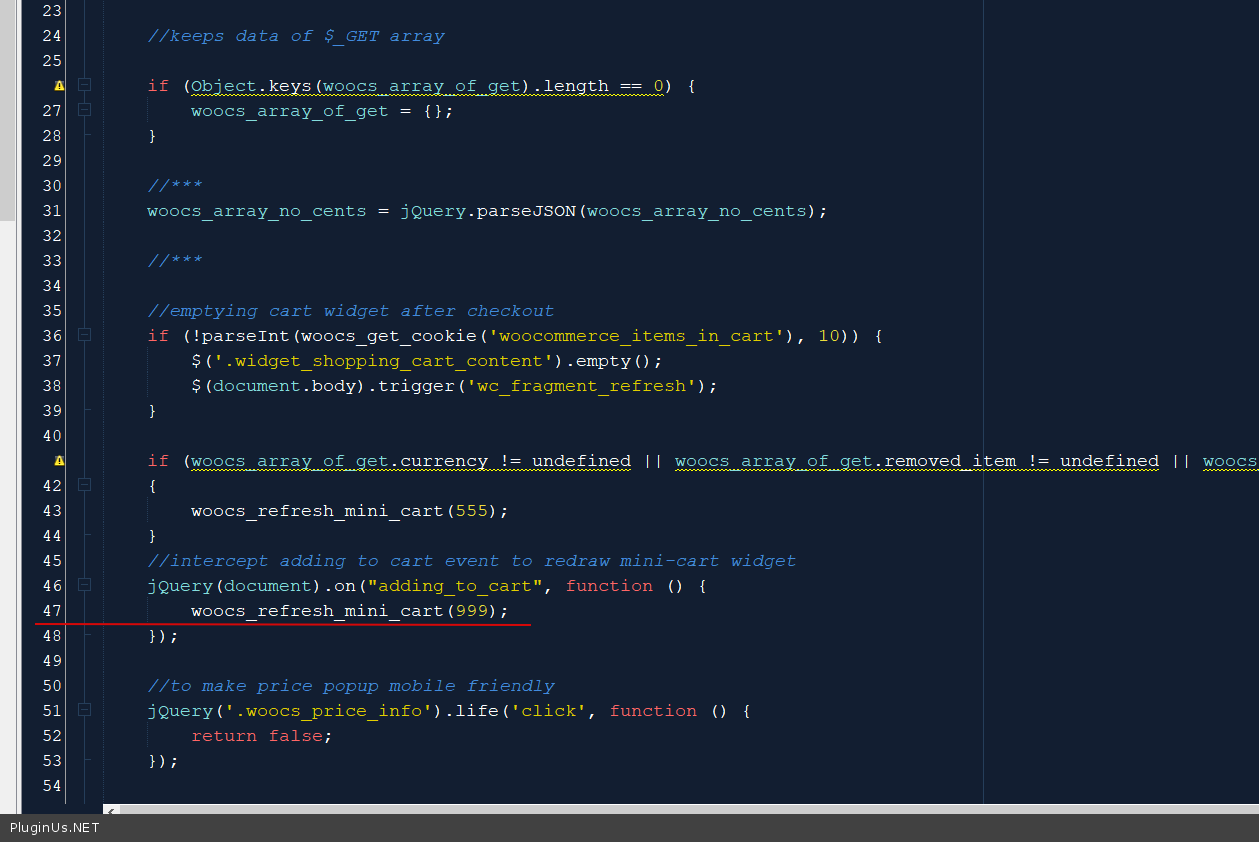Collapse the code block at the Object.keys if statement
This screenshot has width=1259, height=842.
coord(85,86)
